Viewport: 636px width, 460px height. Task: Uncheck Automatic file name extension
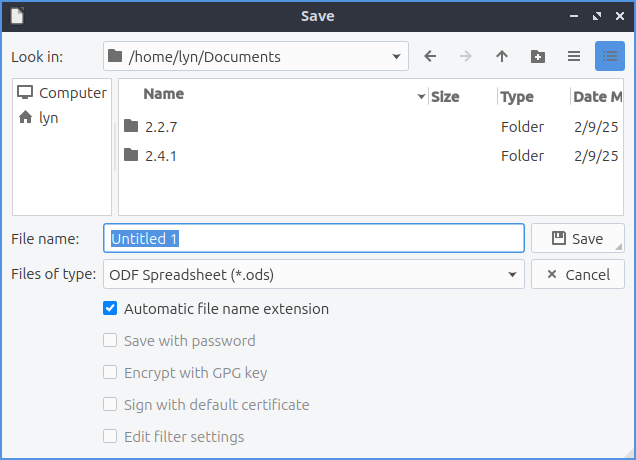[110, 309]
